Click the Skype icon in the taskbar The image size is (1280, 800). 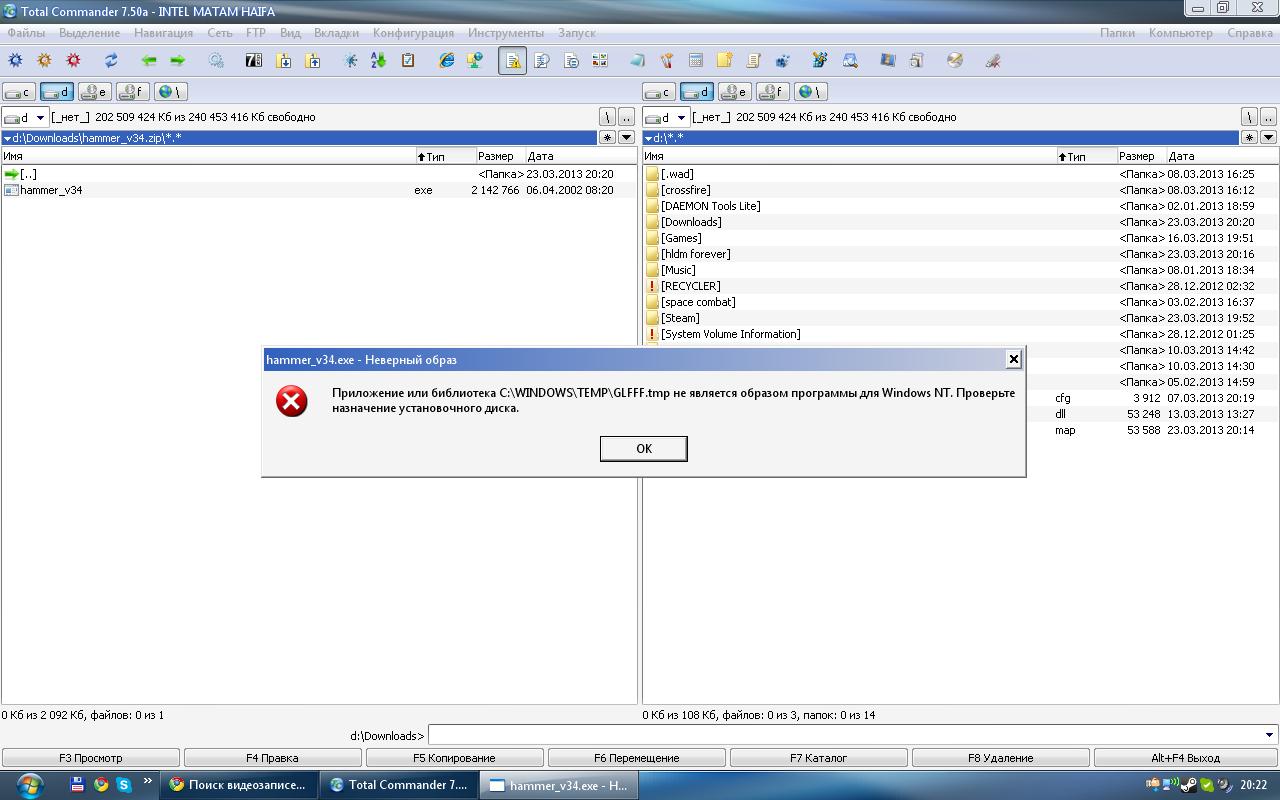(x=124, y=785)
